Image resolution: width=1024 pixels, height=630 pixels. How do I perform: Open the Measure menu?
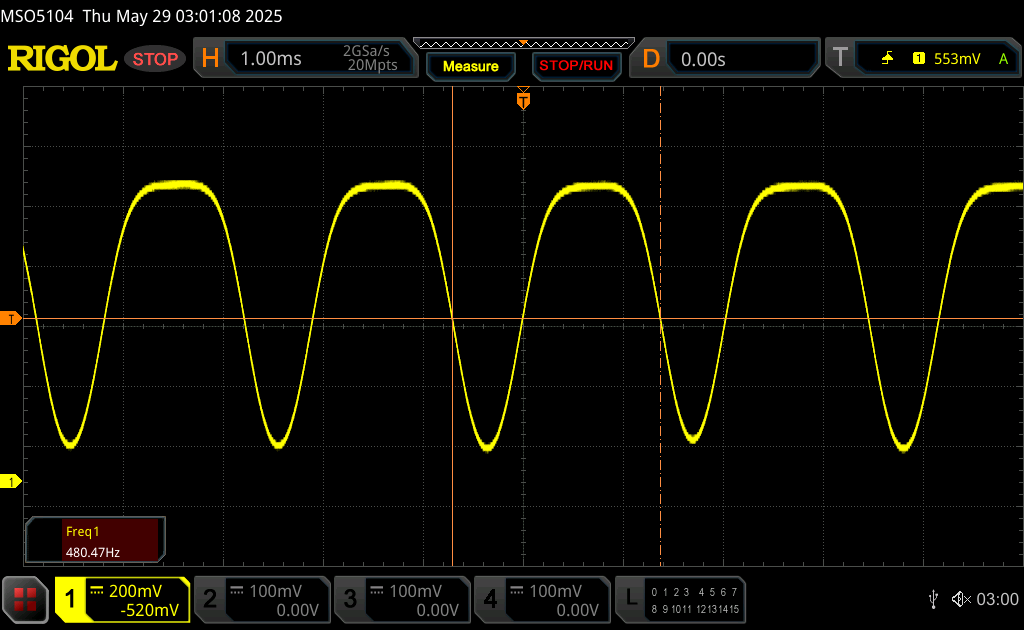click(471, 67)
